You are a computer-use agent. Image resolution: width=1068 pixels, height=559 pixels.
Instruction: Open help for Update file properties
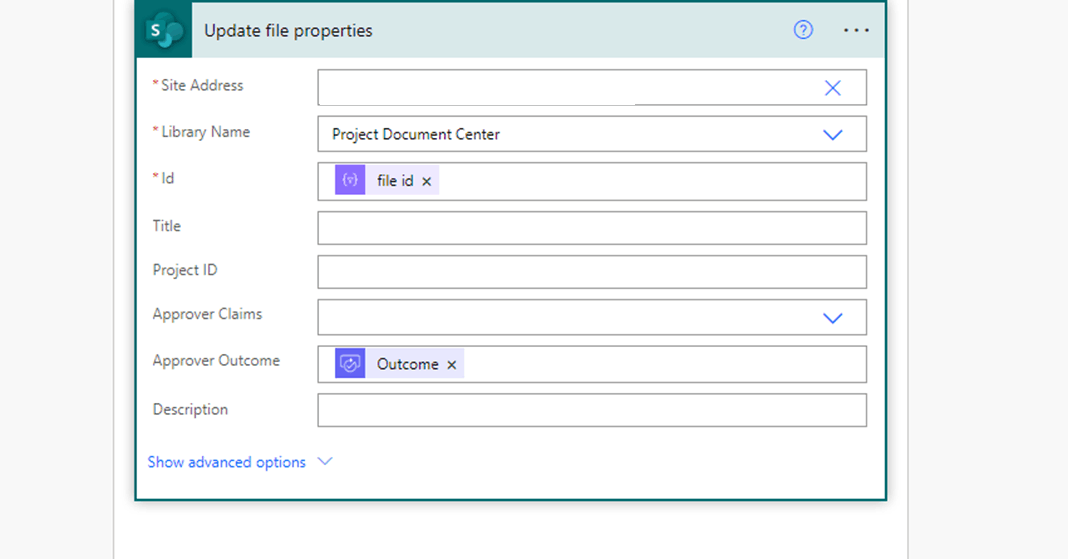(803, 30)
